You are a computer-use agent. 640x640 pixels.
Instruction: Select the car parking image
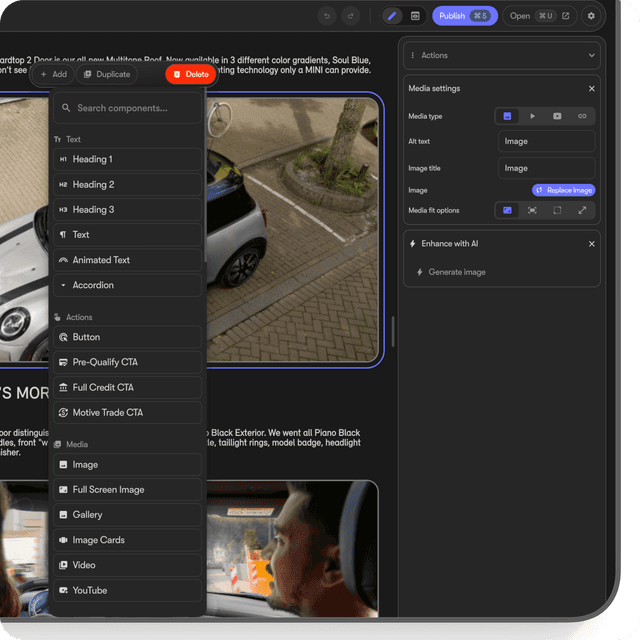293,229
